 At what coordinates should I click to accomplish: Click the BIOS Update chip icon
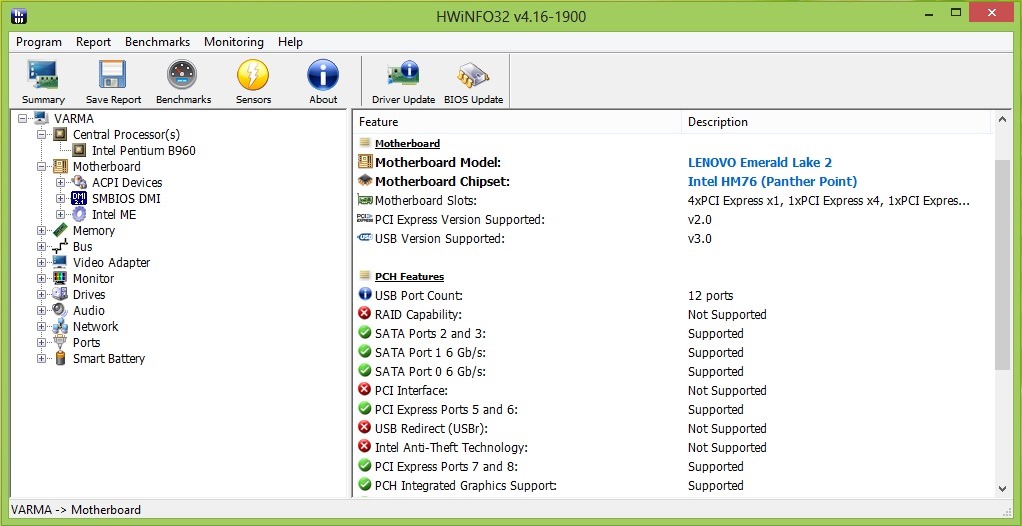473,74
